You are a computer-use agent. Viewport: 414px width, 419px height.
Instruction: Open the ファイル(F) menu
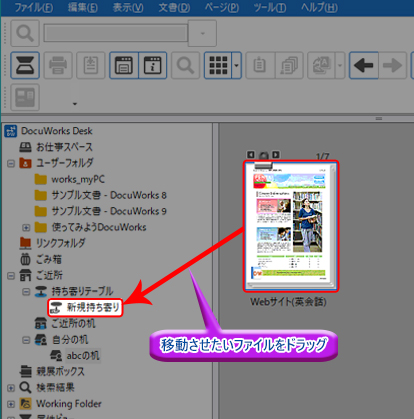[34, 7]
